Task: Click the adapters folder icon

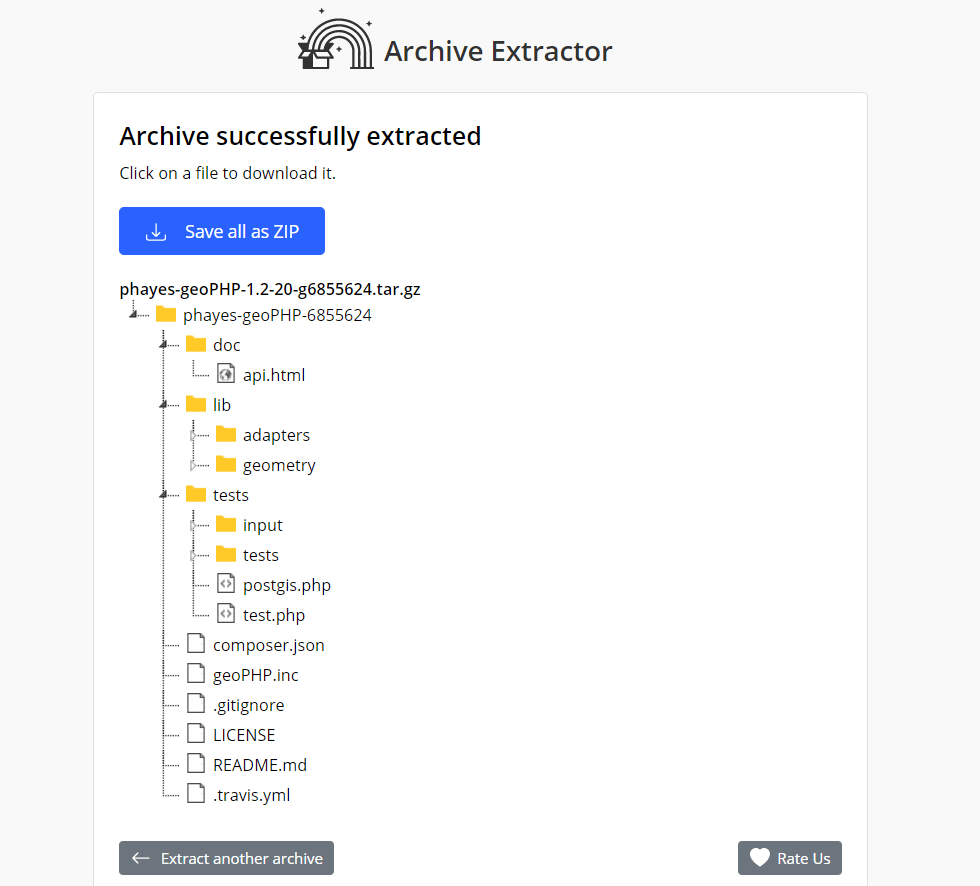Action: click(226, 435)
